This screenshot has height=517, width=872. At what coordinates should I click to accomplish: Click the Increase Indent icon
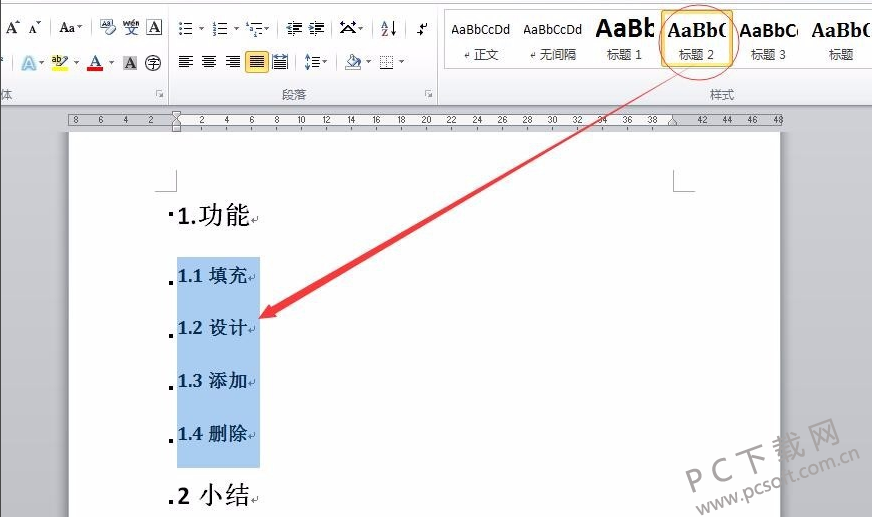(316, 28)
